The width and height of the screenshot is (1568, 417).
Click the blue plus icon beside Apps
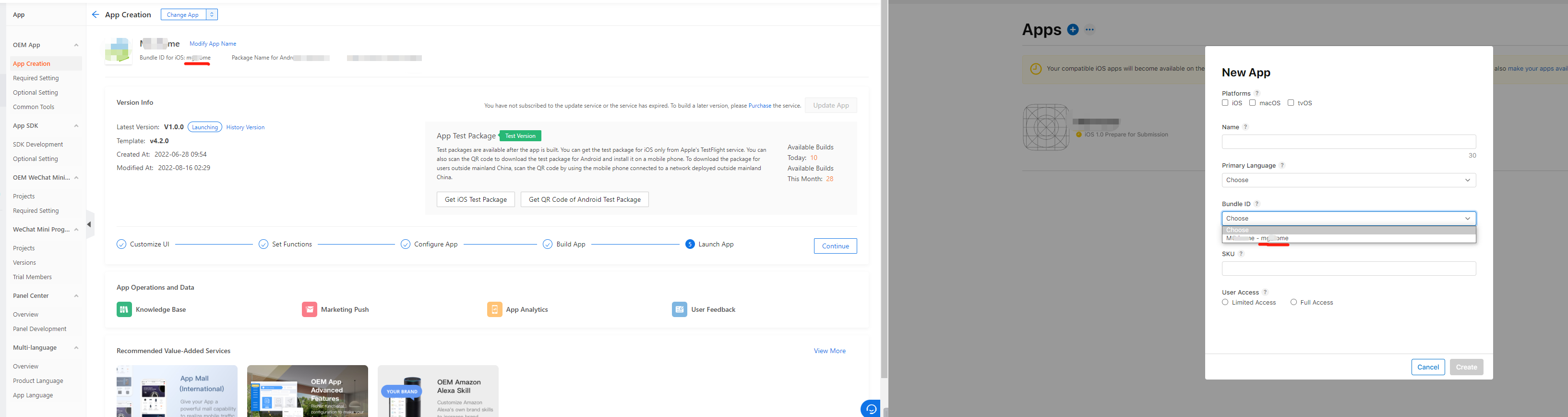coord(1073,29)
